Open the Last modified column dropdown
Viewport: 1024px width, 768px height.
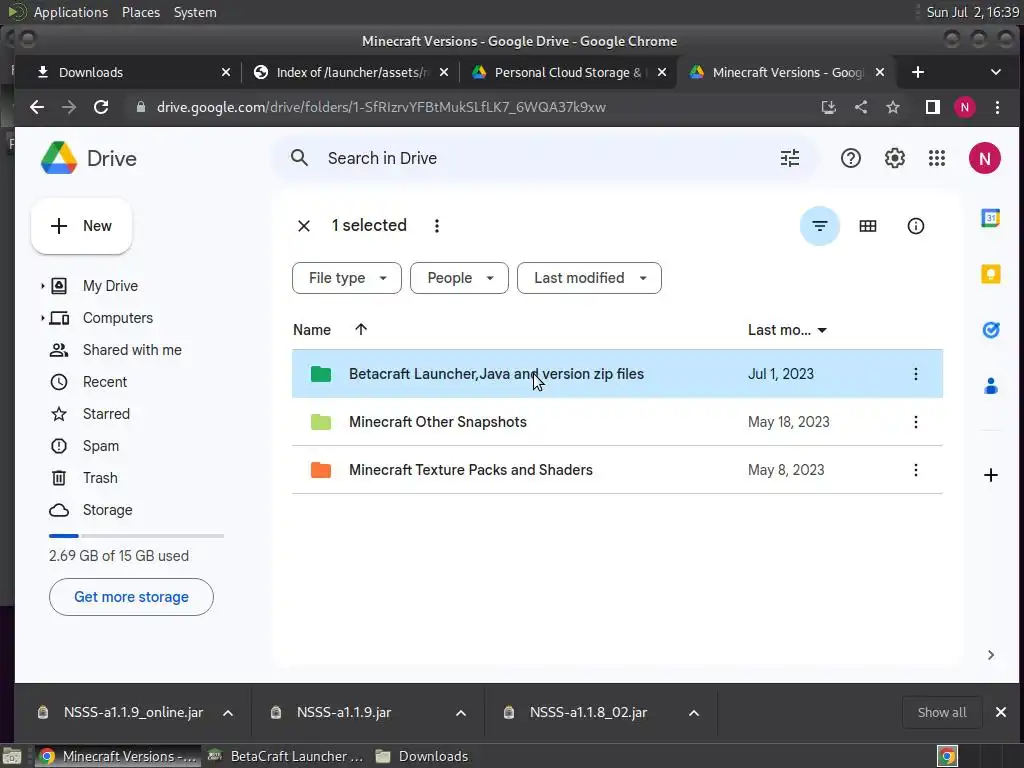[822, 330]
